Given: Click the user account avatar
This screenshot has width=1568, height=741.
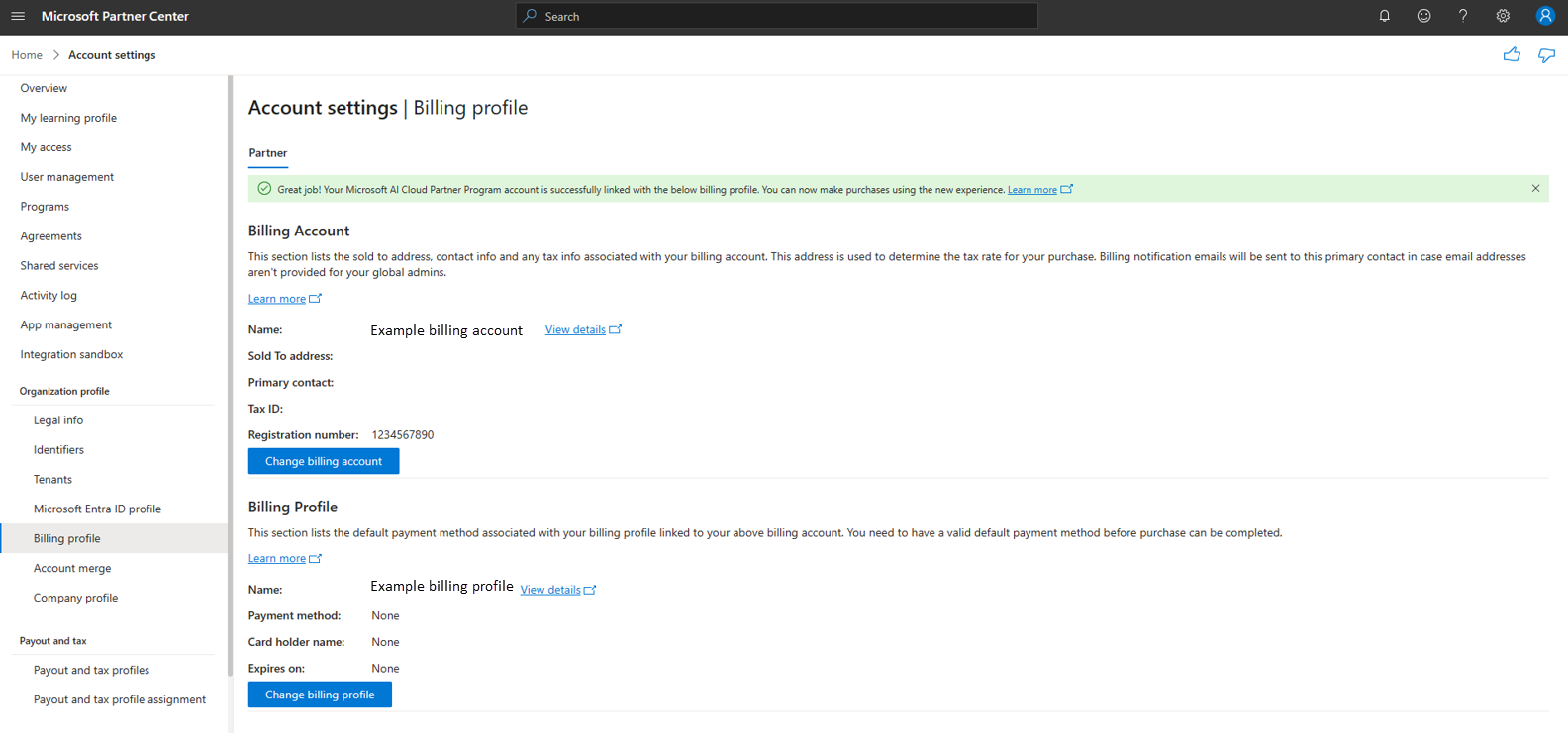Looking at the screenshot, I should pyautogui.click(x=1545, y=16).
